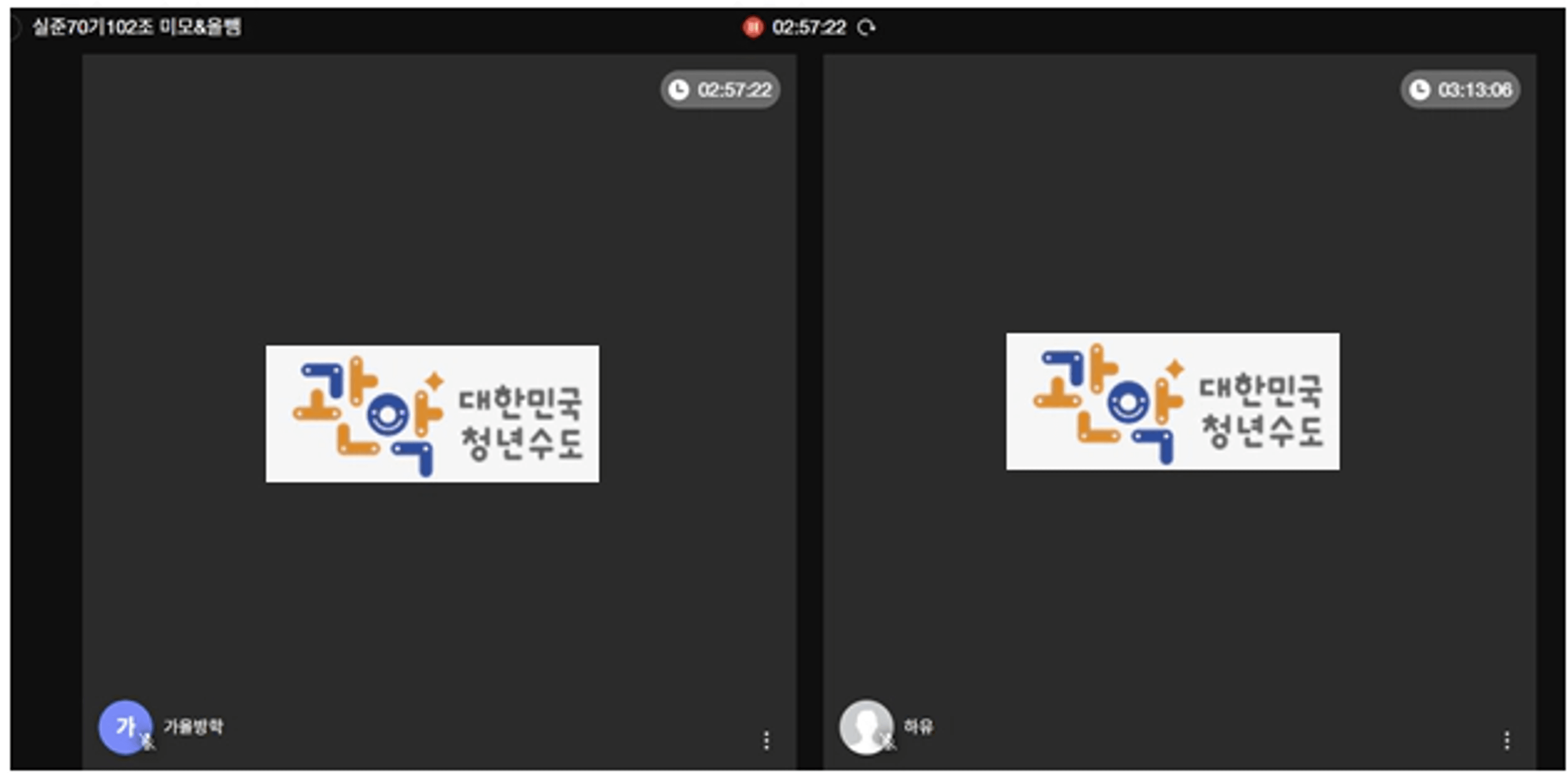
Task: Click the muted mic icon on 가을방학's avatar
Action: (x=147, y=741)
